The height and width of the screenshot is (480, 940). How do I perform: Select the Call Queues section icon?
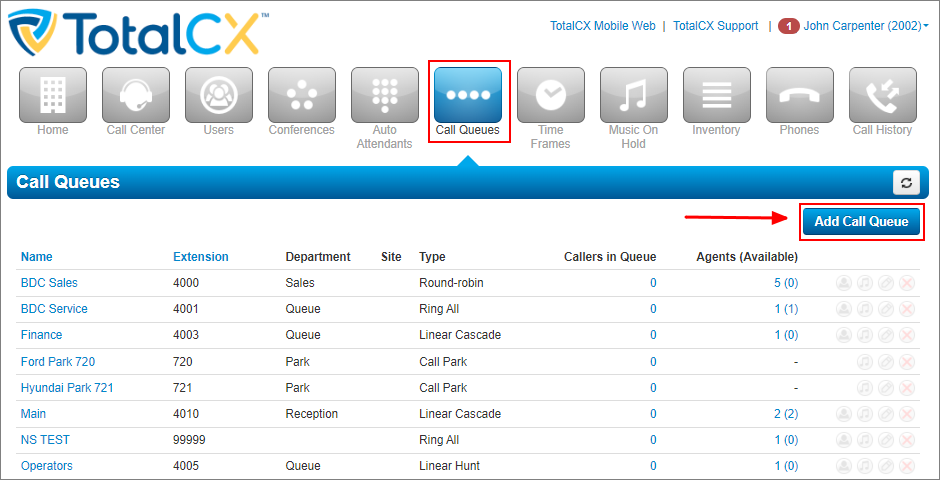[x=468, y=95]
